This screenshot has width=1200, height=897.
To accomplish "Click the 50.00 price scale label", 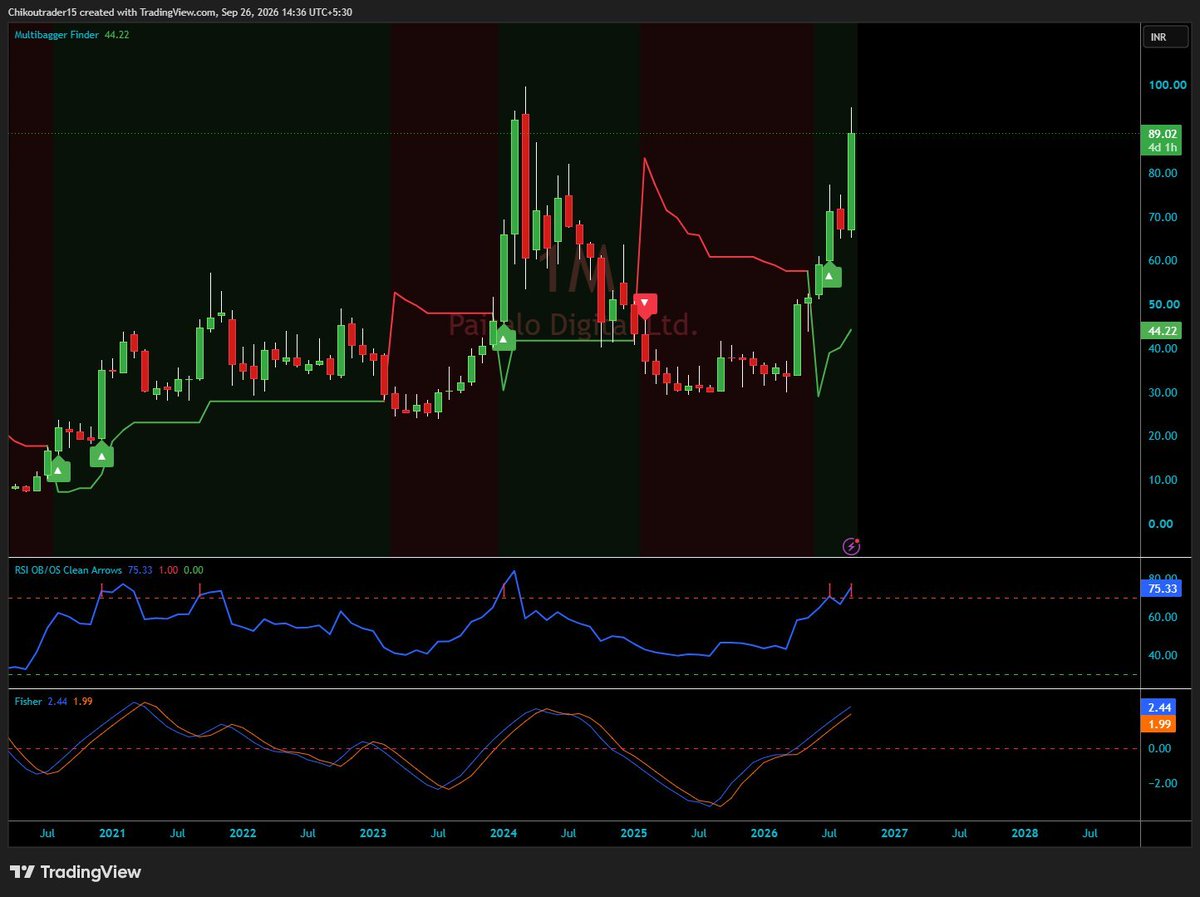I will [x=1166, y=305].
